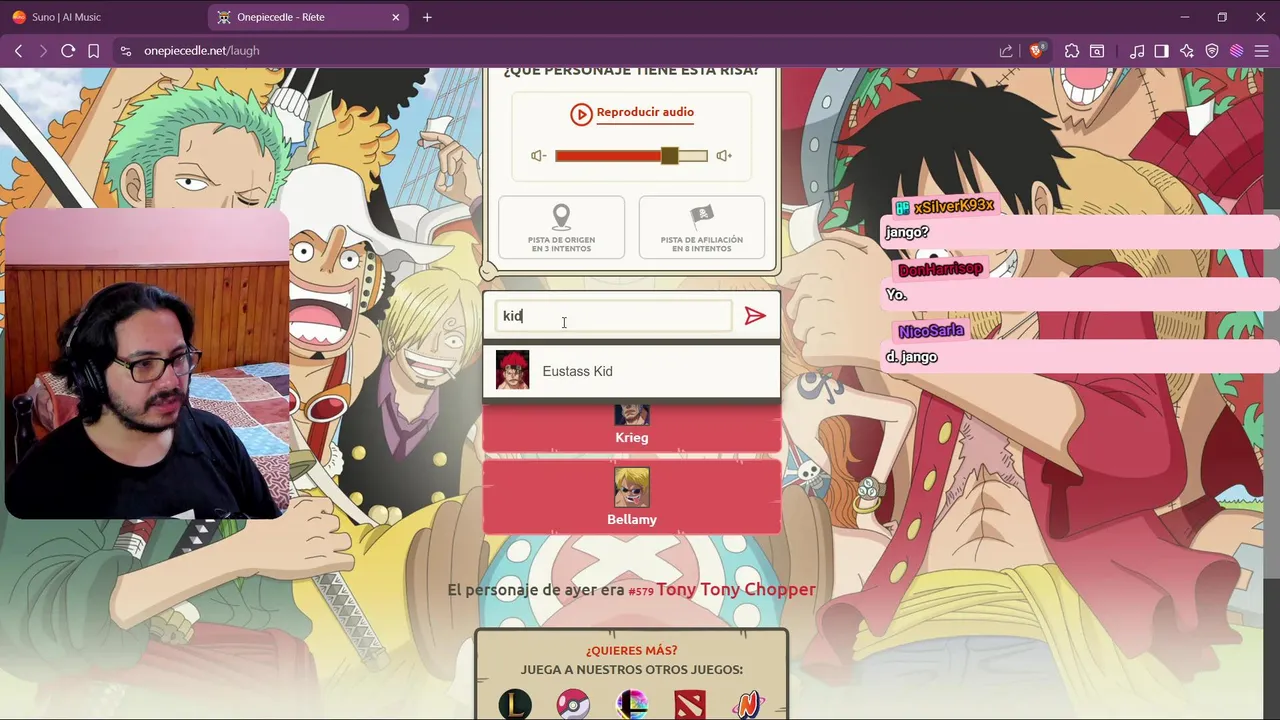Screen dimensions: 1280x720
Task: Open Brave VPN shield icon
Action: 1212,51
